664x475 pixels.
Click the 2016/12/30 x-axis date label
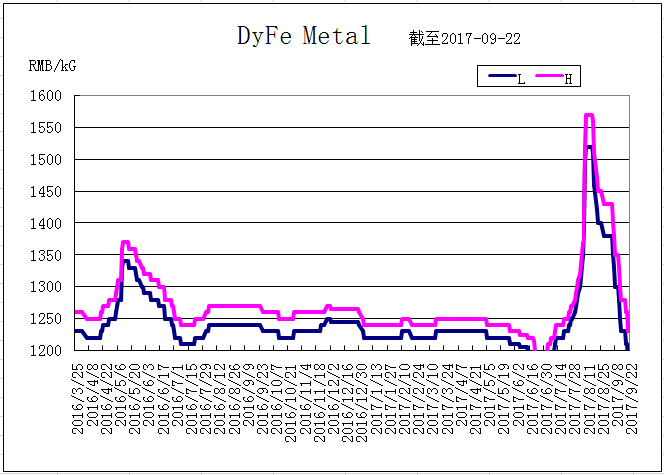coord(361,403)
